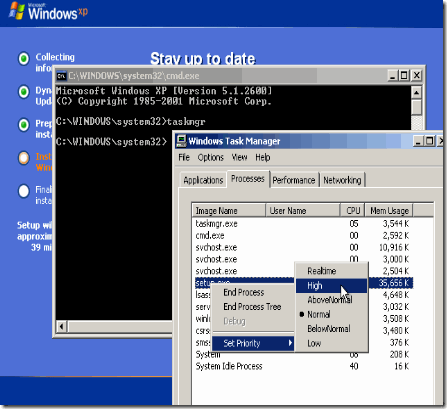Click the scroll up arrow in cmd window

[x=416, y=92]
